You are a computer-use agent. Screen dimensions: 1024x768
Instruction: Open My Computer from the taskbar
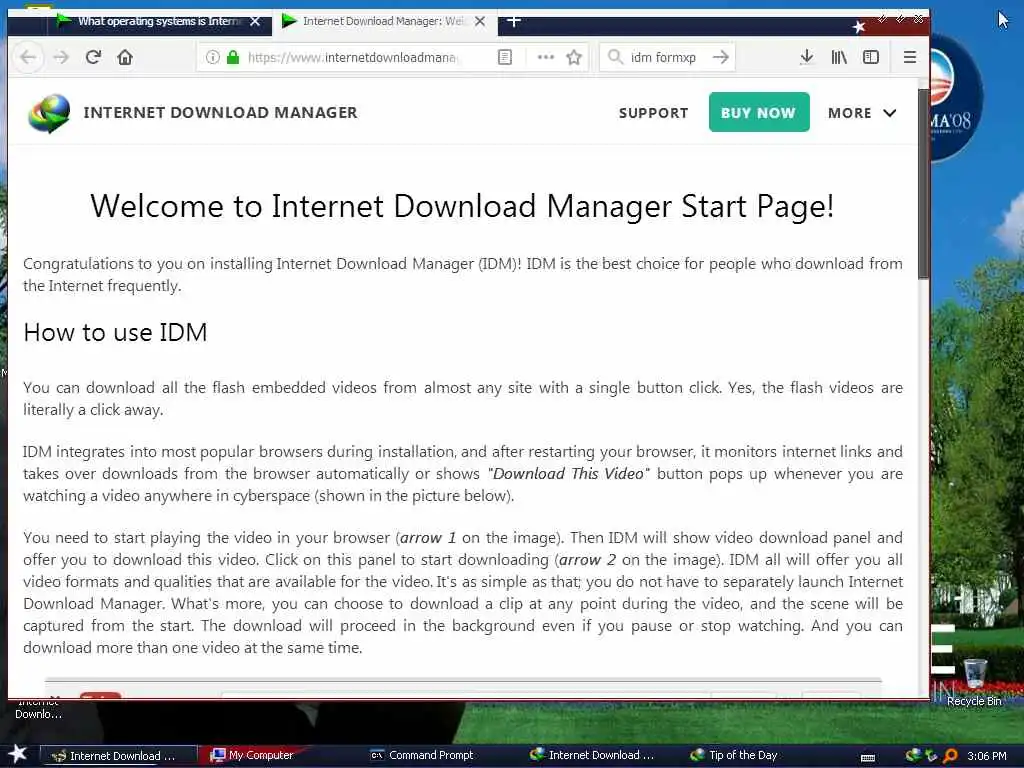(253, 755)
